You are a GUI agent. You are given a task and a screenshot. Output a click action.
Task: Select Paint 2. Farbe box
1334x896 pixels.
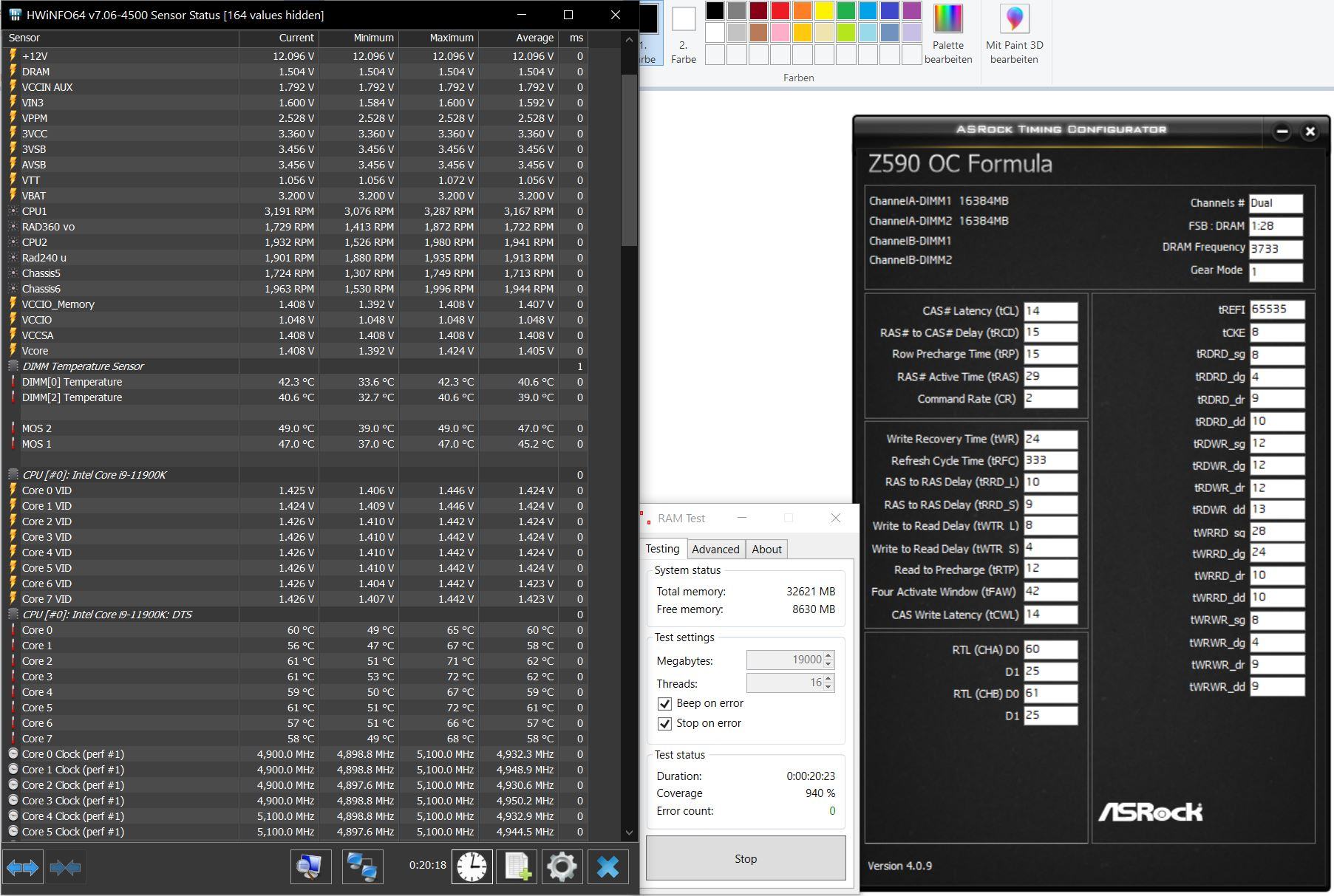[684, 34]
